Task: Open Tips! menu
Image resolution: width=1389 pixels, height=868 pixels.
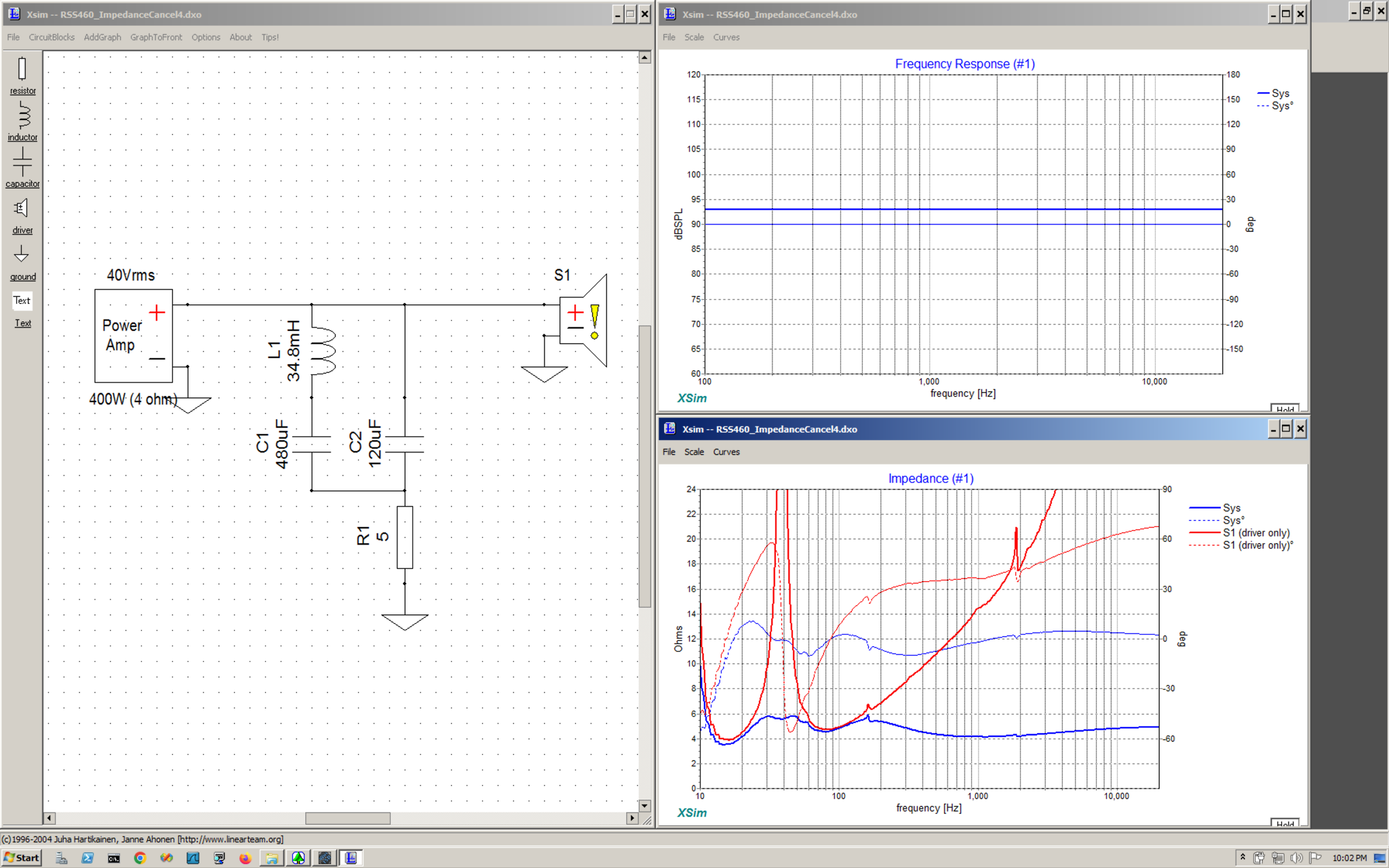Action: tap(270, 37)
